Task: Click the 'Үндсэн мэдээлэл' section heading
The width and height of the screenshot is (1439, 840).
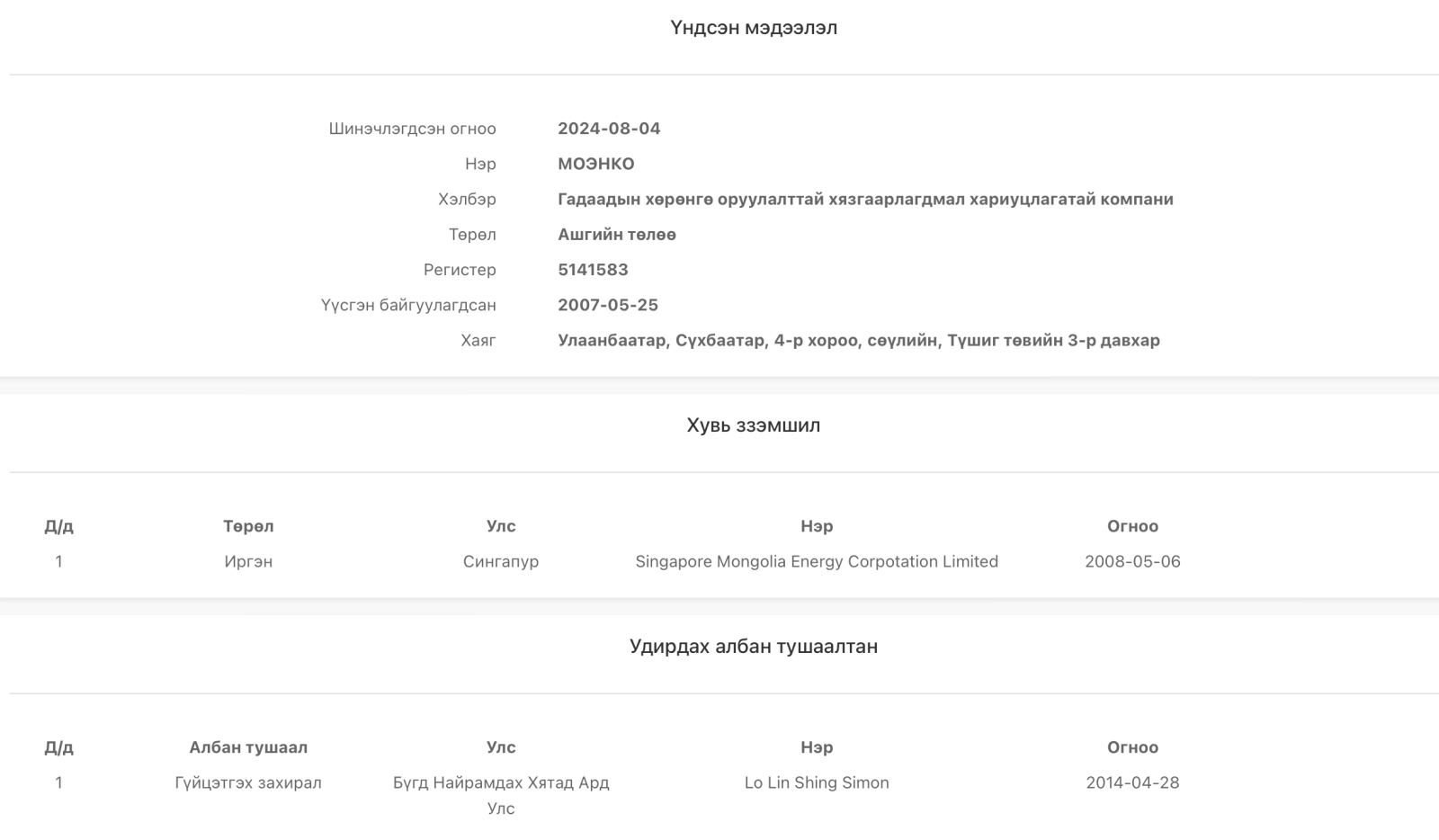Action: (x=754, y=28)
